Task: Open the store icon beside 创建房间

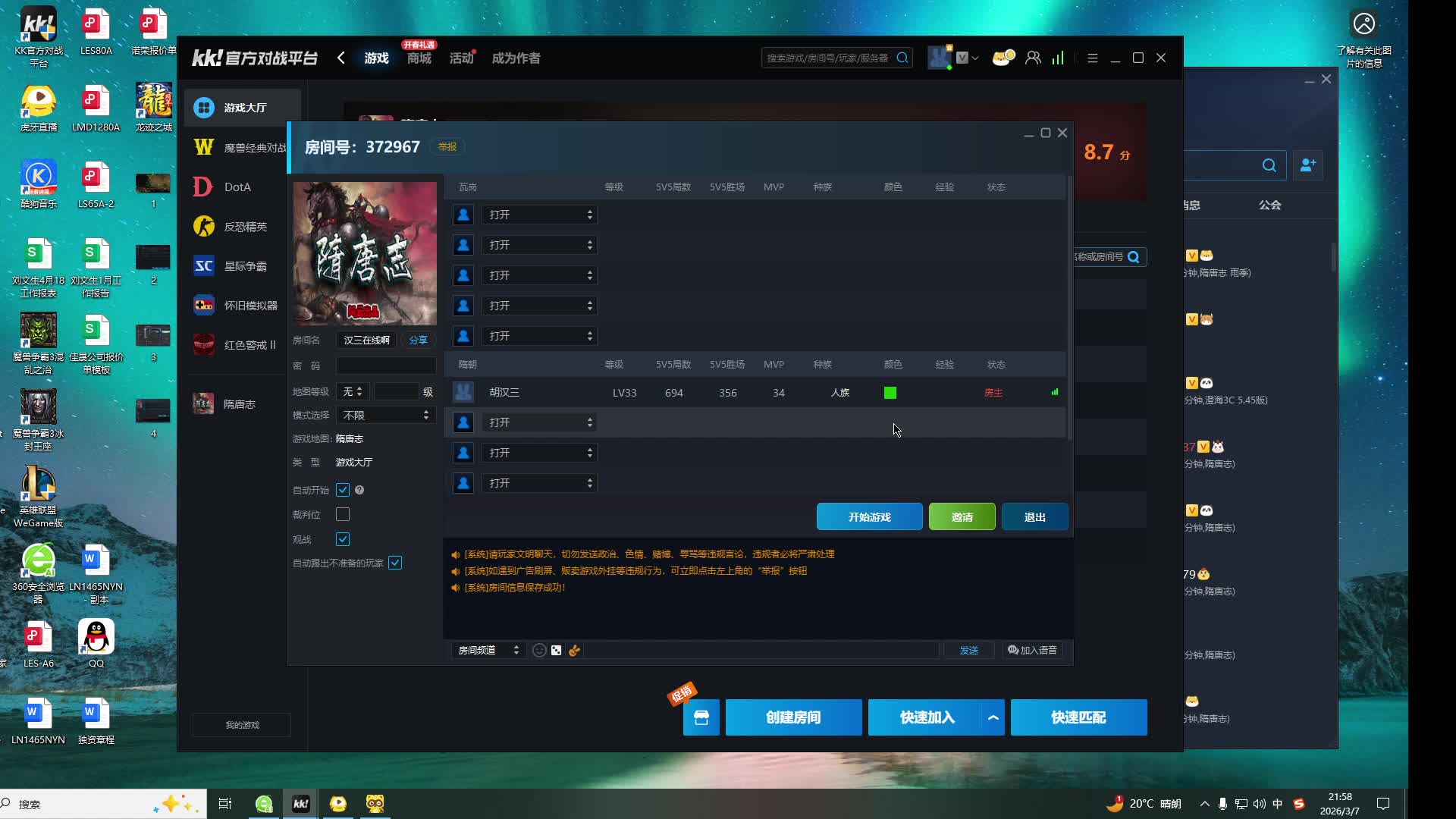Action: coord(701,717)
